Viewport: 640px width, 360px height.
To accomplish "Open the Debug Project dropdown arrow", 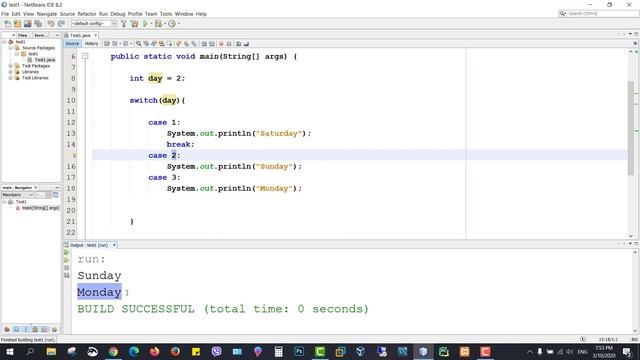I will pos(164,24).
